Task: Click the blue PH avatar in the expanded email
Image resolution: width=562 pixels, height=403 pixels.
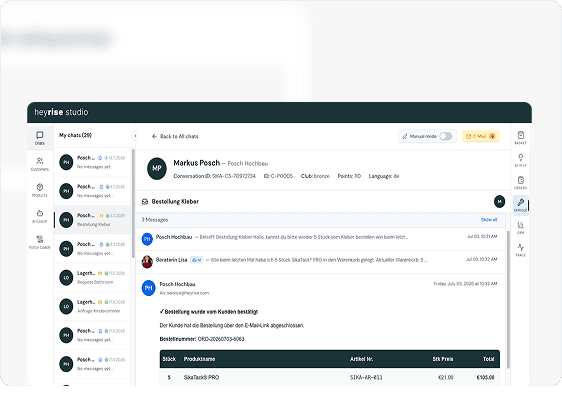Action: click(148, 288)
